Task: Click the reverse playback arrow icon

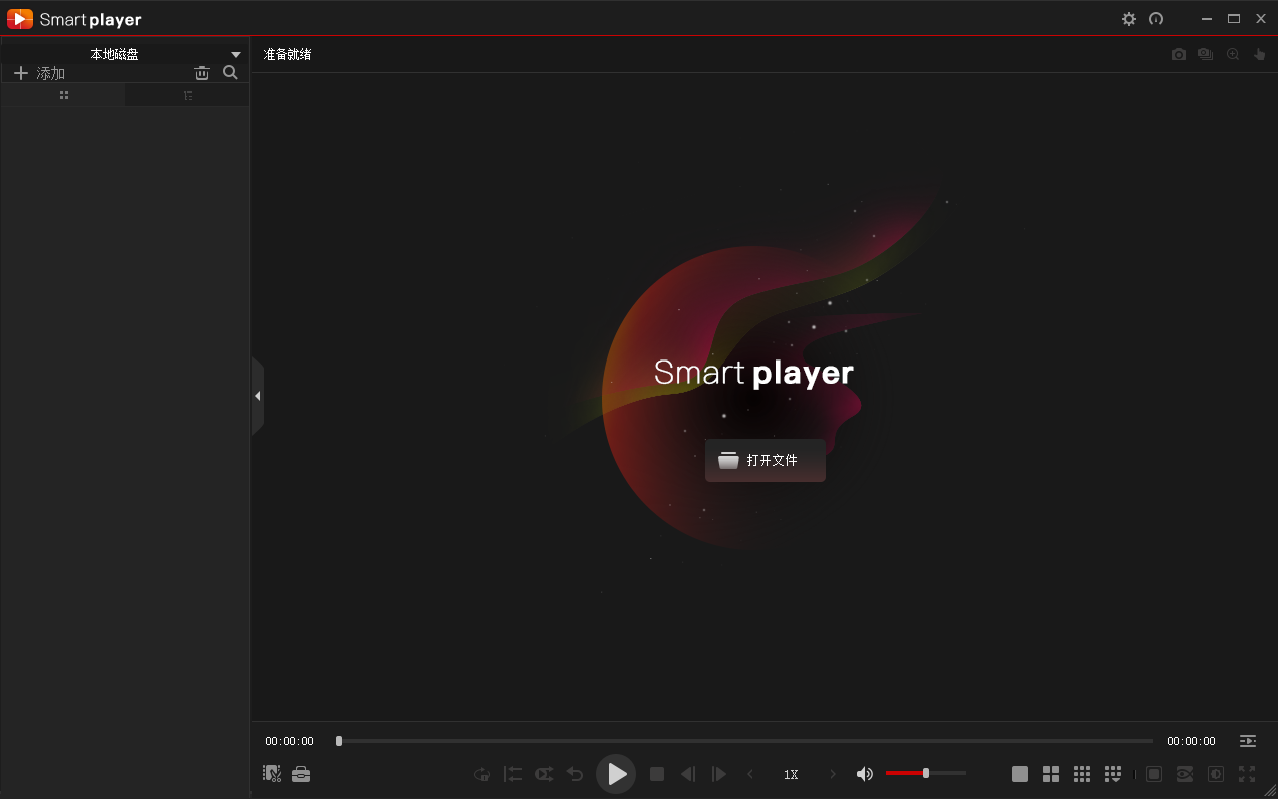Action: tap(575, 774)
